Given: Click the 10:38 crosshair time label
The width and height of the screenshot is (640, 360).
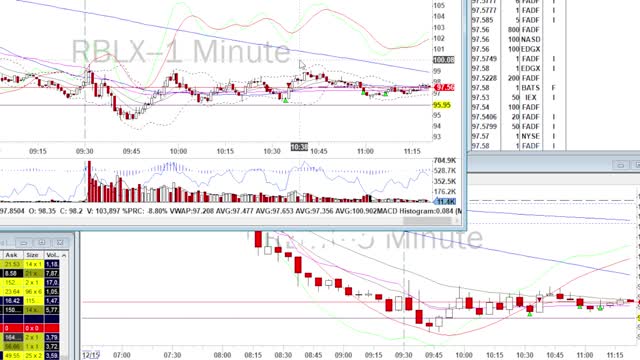Looking at the screenshot, I should [299, 147].
